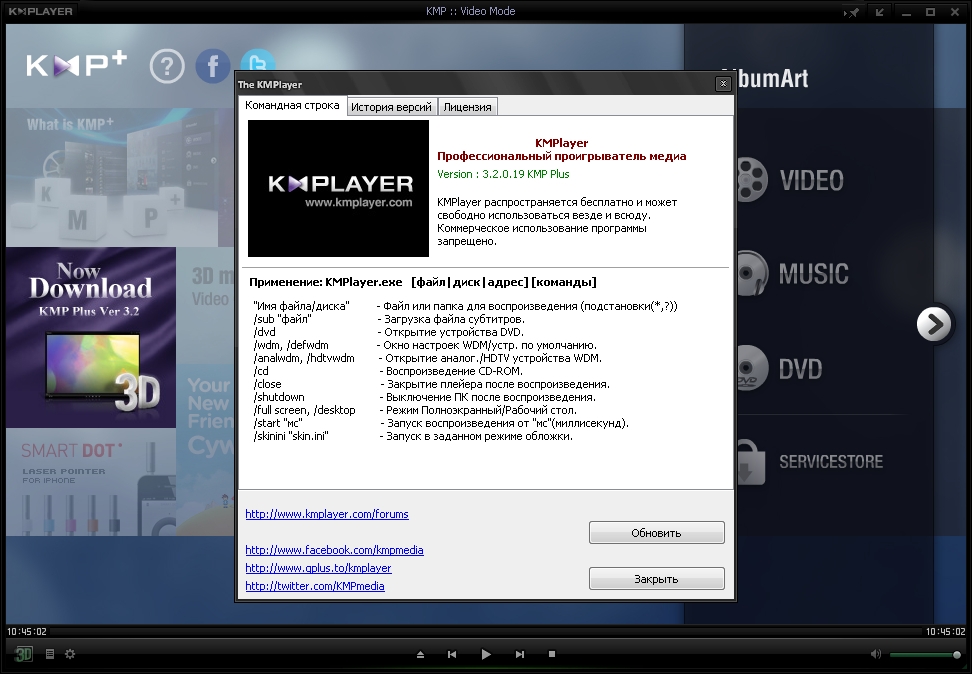Click the KMPLAYER title menu button
Viewport: 972px width, 674px height.
tap(40, 11)
